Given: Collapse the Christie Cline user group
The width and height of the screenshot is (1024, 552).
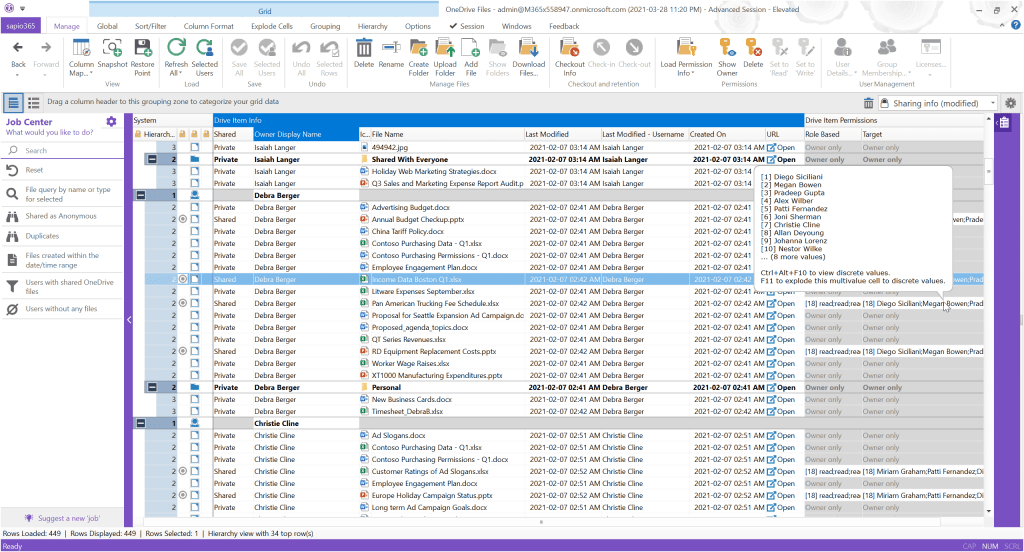Looking at the screenshot, I should (x=140, y=423).
